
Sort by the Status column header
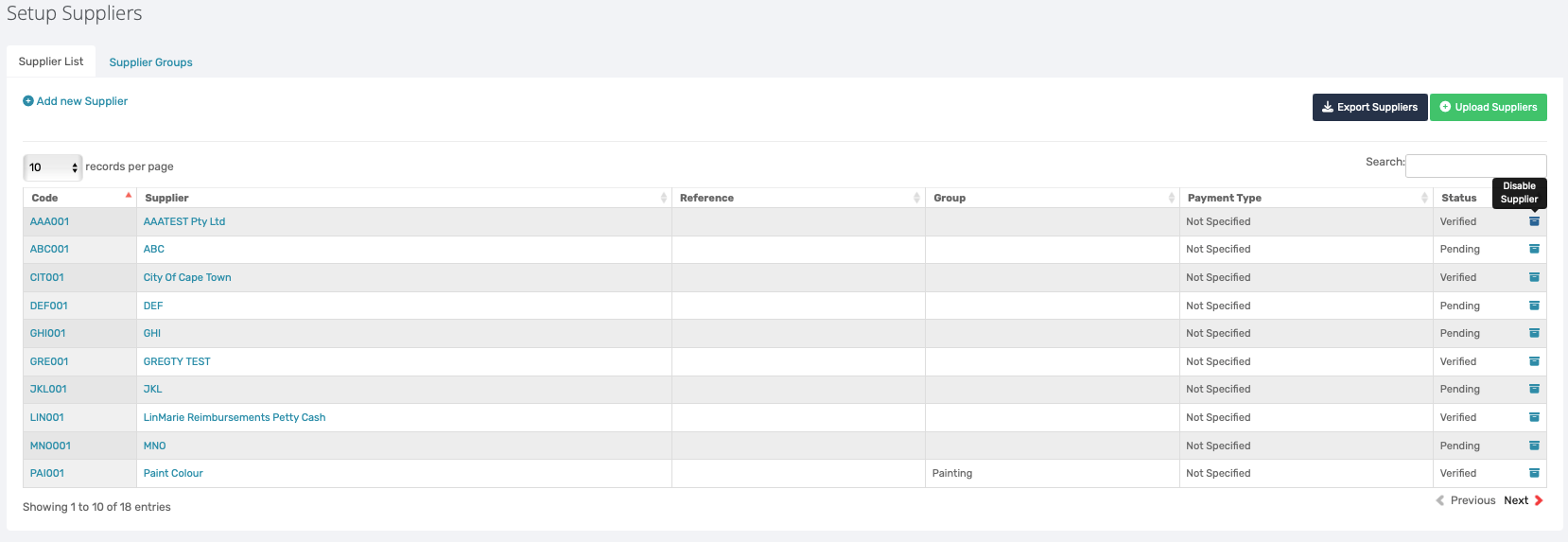[1459, 198]
